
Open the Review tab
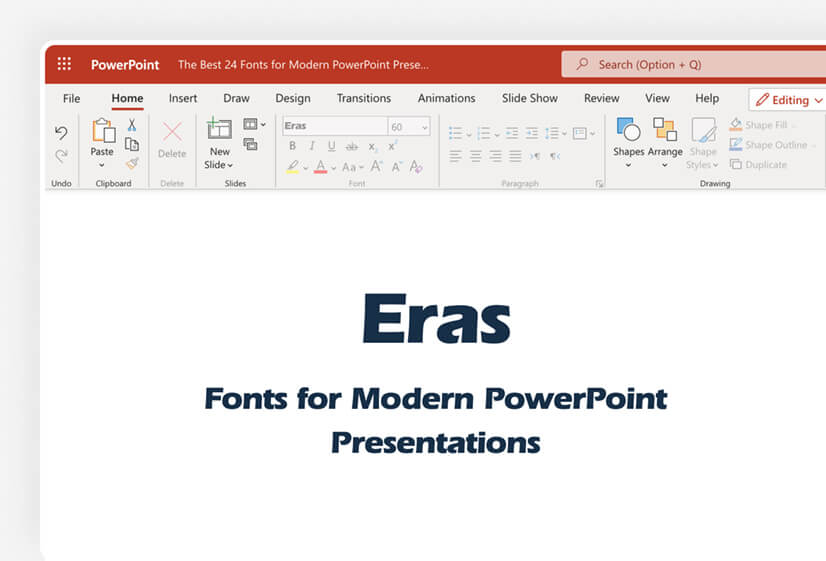click(602, 99)
